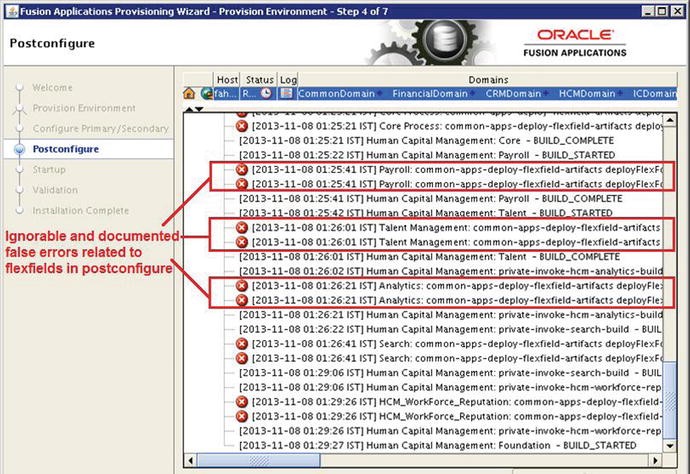Maximize the Provisioning Wizard window
This screenshot has width=690, height=474.
(x=661, y=11)
